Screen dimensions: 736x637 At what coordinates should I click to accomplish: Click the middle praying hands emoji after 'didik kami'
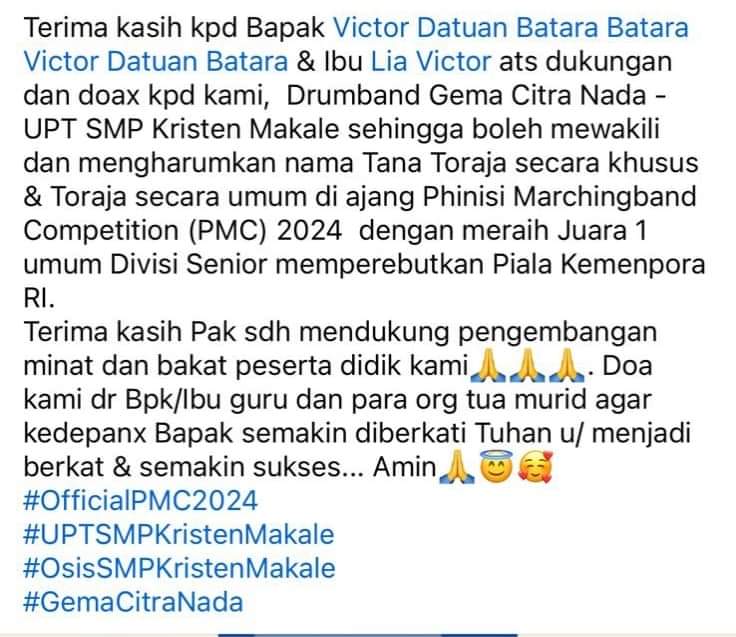pos(527,365)
